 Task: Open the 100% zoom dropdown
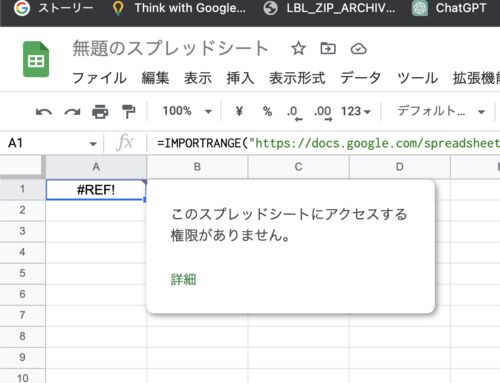click(x=187, y=111)
